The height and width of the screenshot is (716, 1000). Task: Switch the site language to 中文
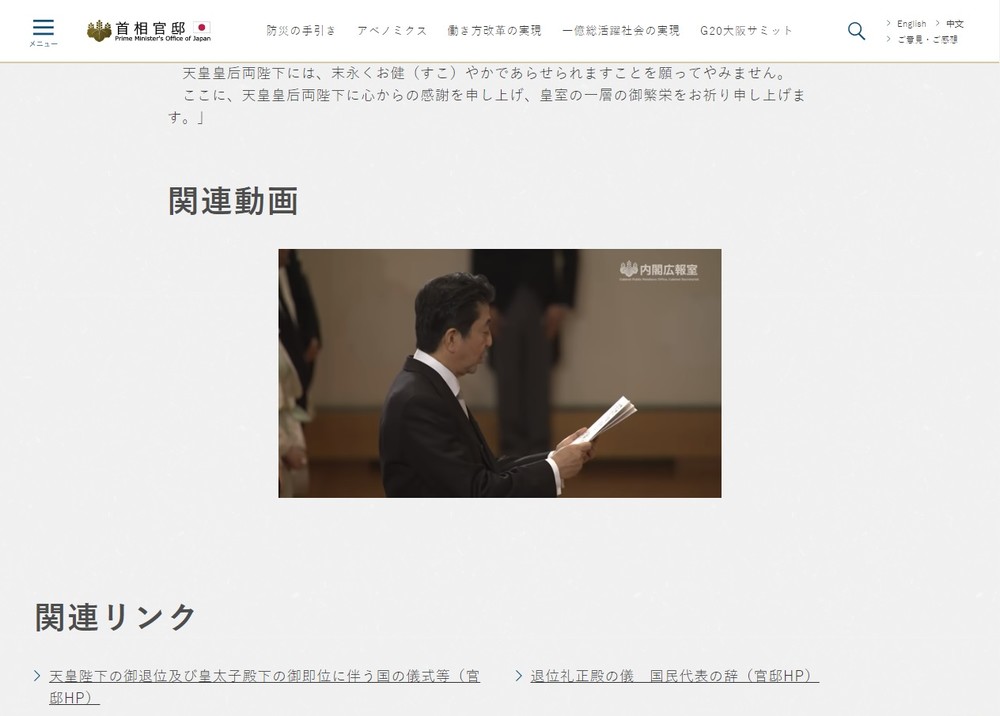point(955,23)
